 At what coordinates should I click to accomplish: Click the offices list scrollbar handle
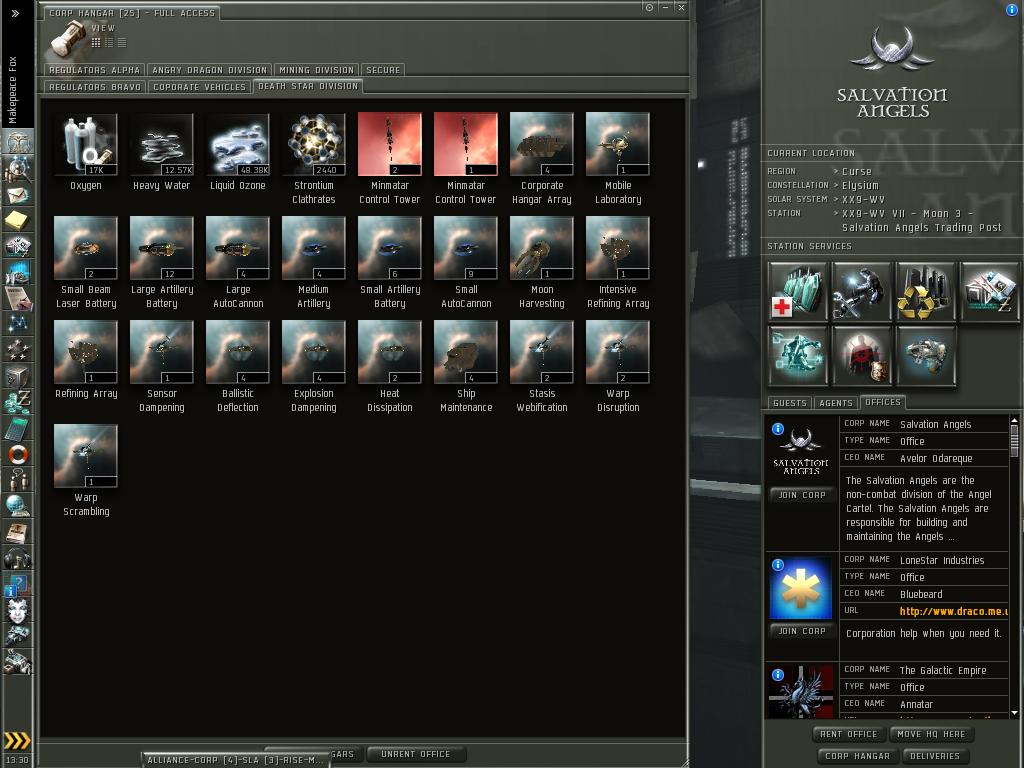[x=1014, y=440]
